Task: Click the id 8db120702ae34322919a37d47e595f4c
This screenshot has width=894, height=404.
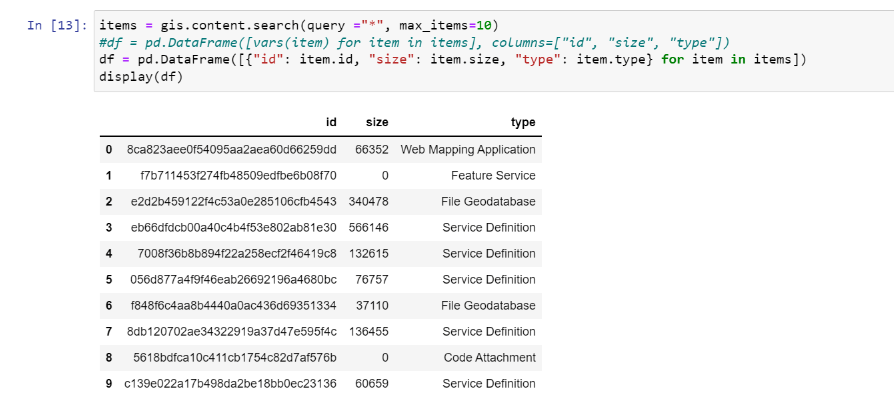Action: pyautogui.click(x=234, y=331)
